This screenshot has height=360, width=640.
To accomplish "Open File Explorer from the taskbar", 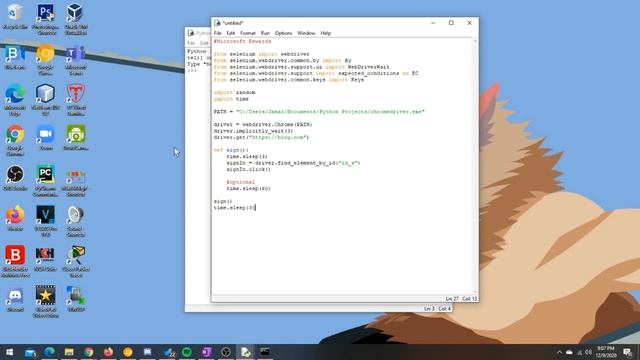I will (x=69, y=351).
